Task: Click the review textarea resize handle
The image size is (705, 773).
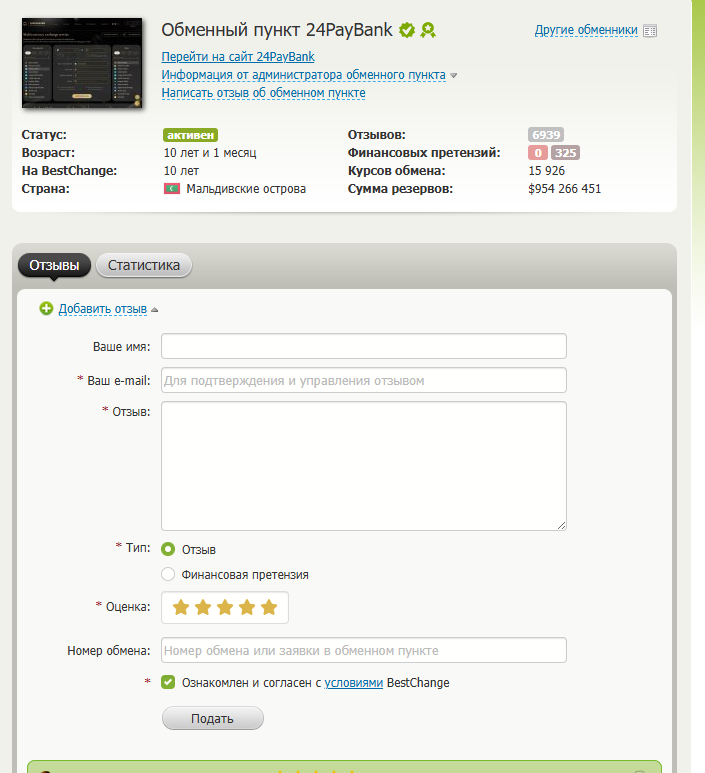Action: tap(562, 526)
